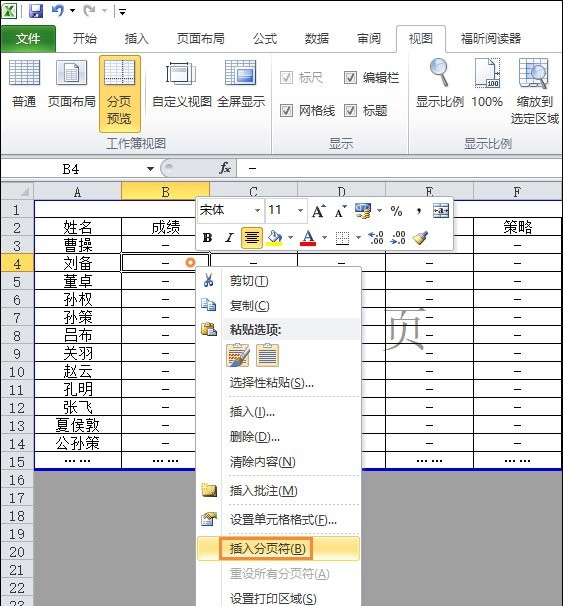The image size is (563, 606).
Task: Decrease font size in mini toolbar
Action: [x=340, y=211]
